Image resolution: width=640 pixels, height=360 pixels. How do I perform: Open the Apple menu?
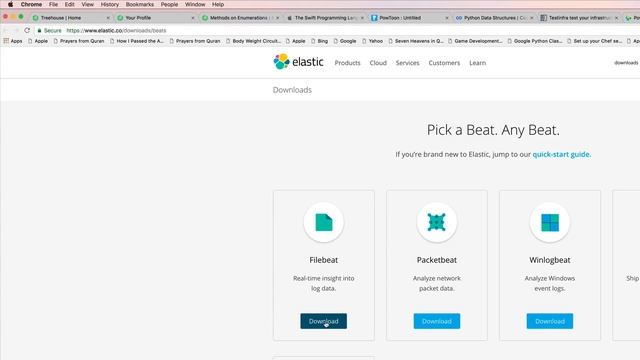pos(10,4)
